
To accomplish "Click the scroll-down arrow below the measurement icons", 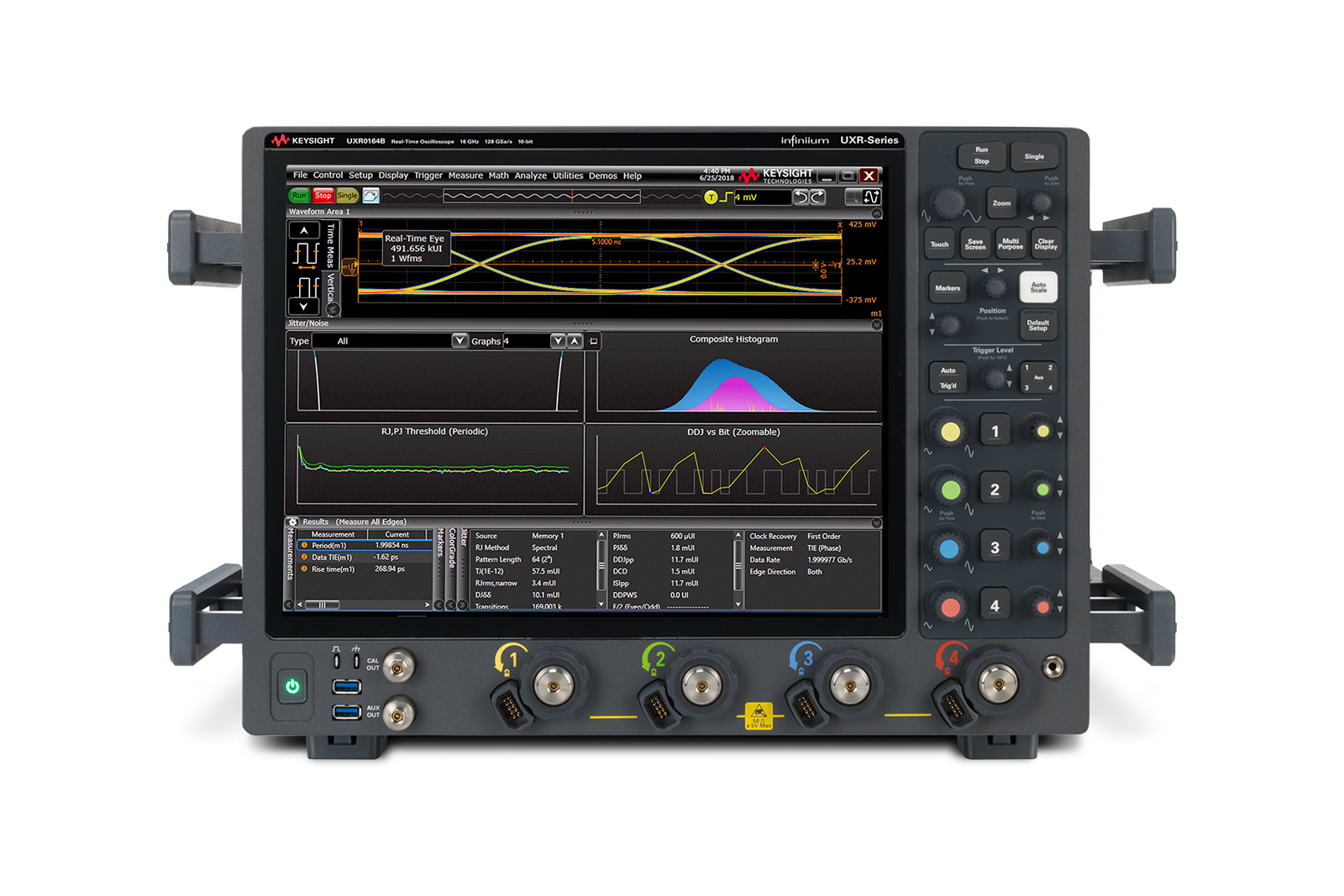I will (x=303, y=307).
